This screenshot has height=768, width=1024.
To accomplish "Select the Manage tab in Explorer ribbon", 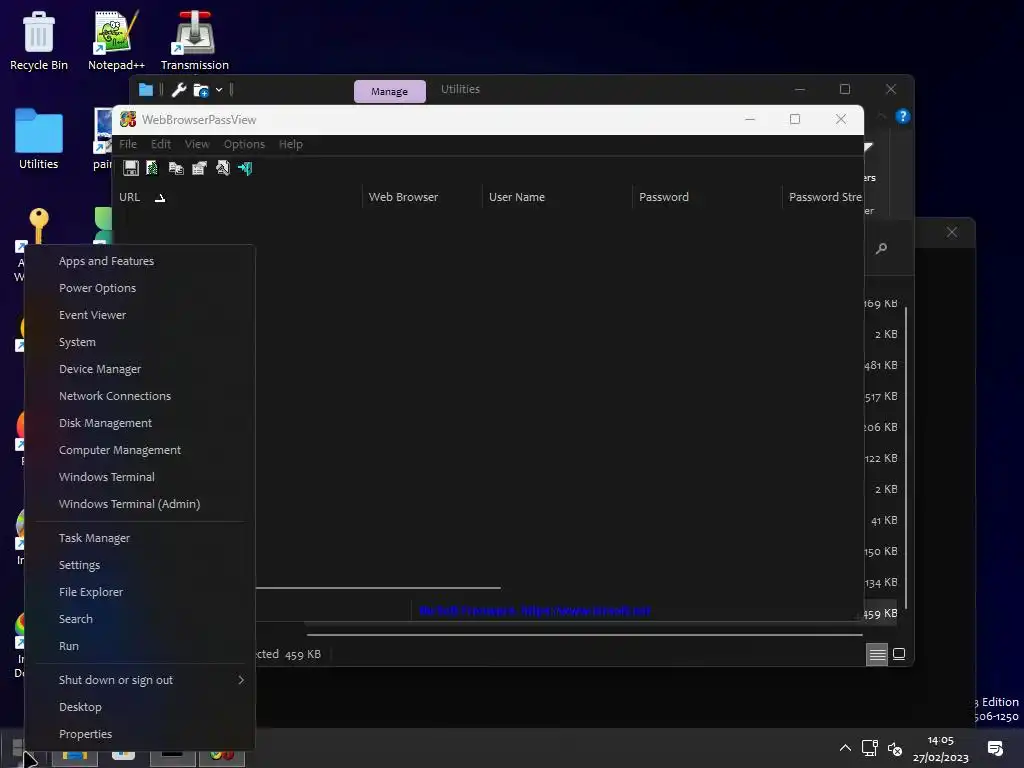I will point(389,91).
